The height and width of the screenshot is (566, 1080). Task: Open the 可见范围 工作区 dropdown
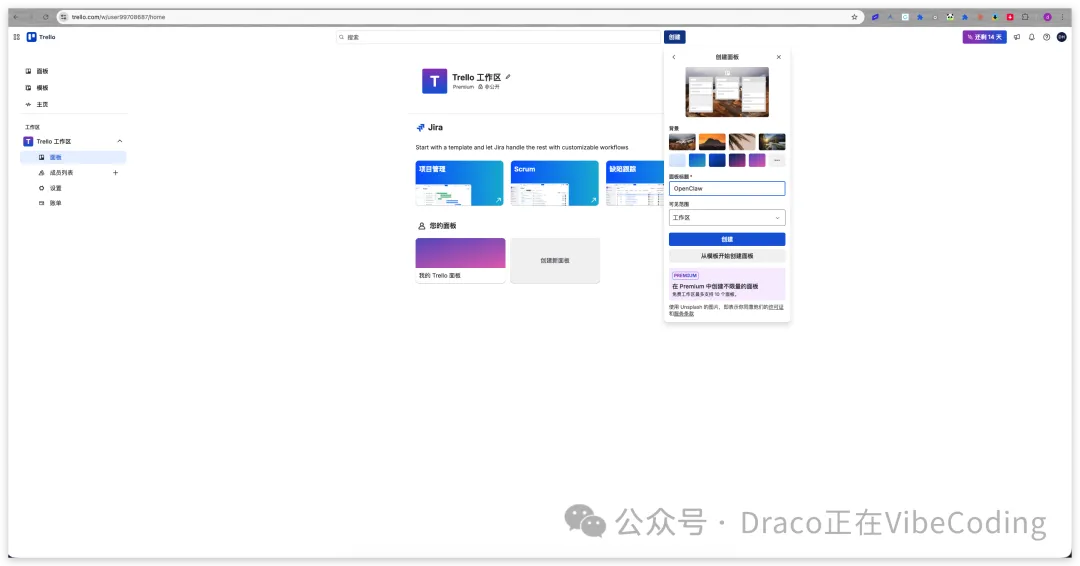coord(727,217)
